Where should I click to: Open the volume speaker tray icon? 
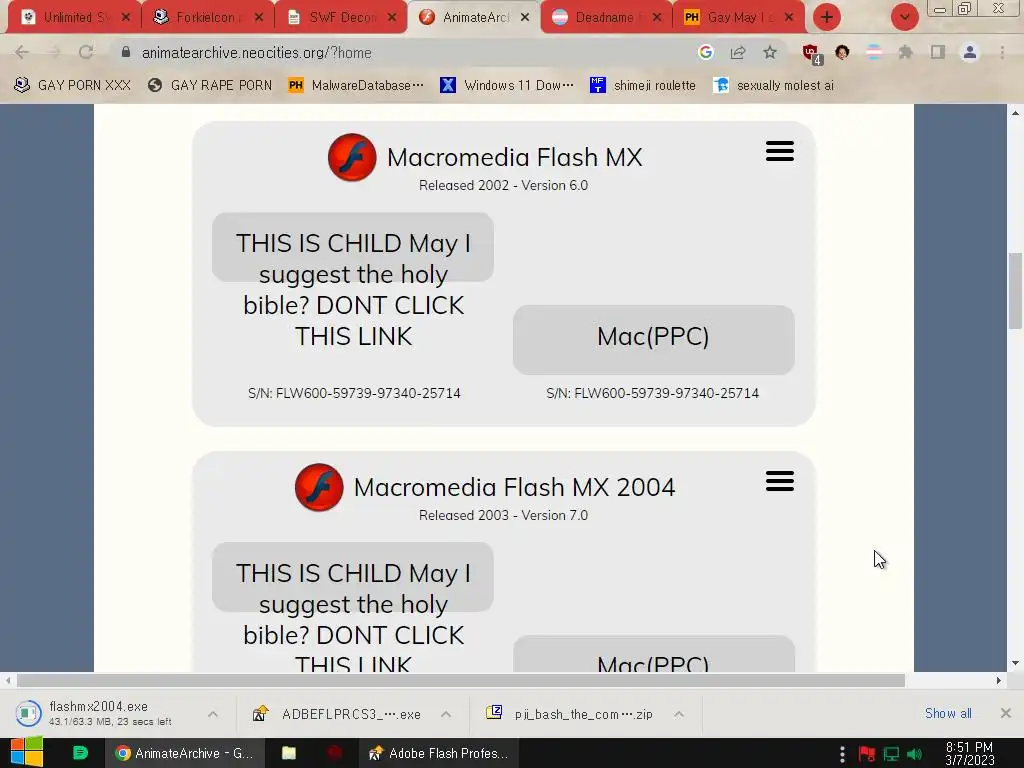pos(914,754)
